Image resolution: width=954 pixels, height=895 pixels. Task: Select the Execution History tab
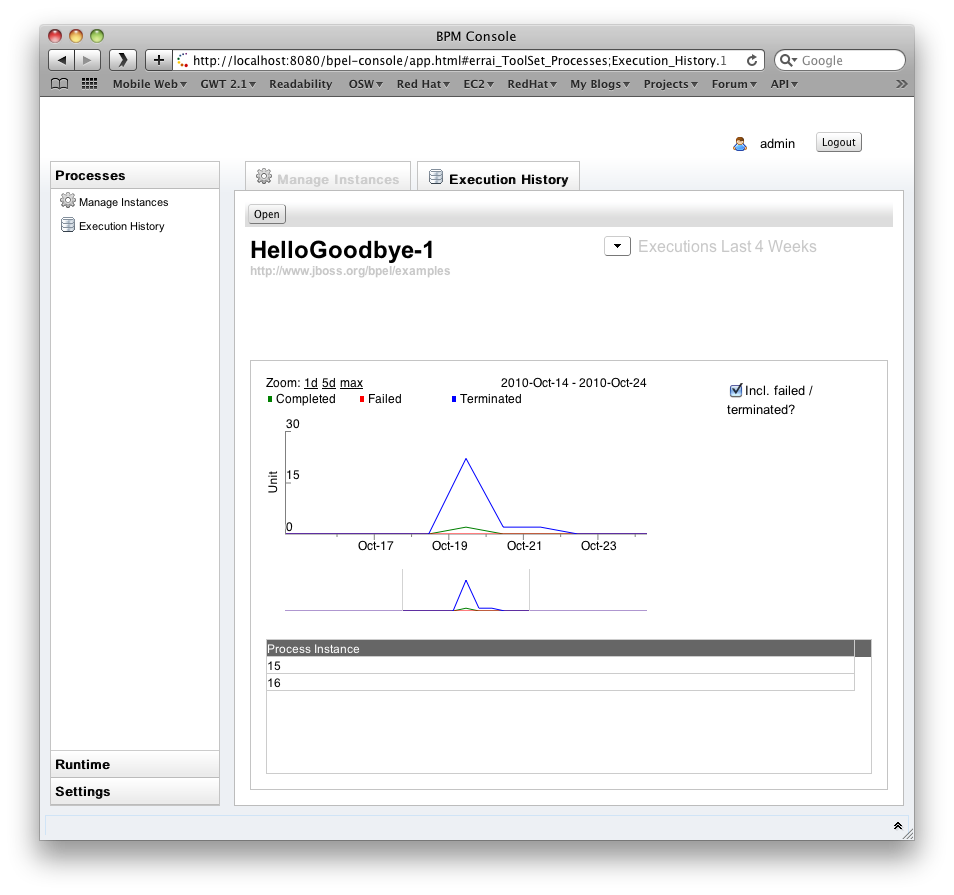point(498,177)
